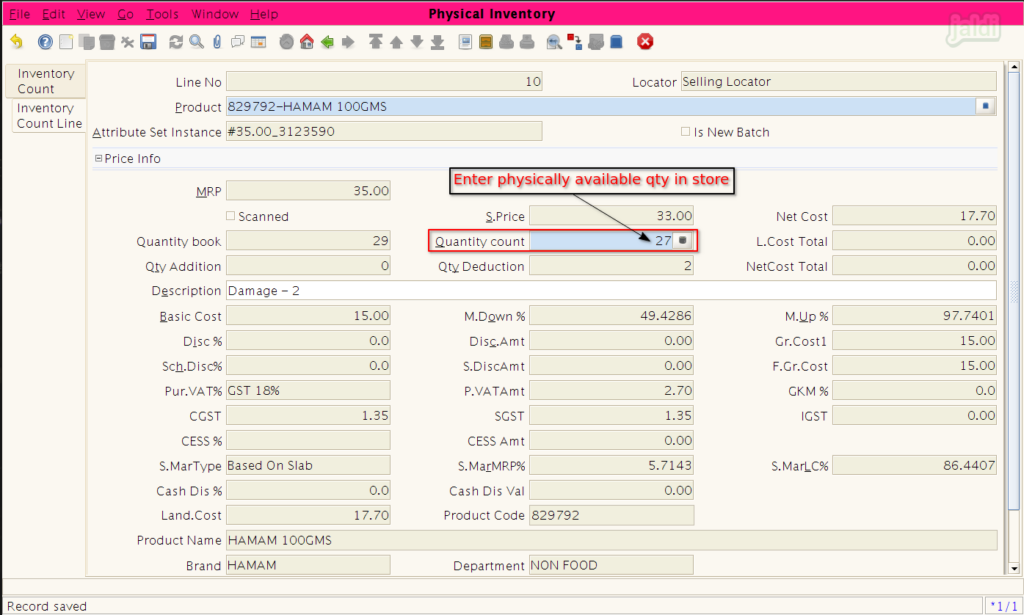Focus the Quantity count field showing 27
The height and width of the screenshot is (615, 1024).
click(x=601, y=240)
